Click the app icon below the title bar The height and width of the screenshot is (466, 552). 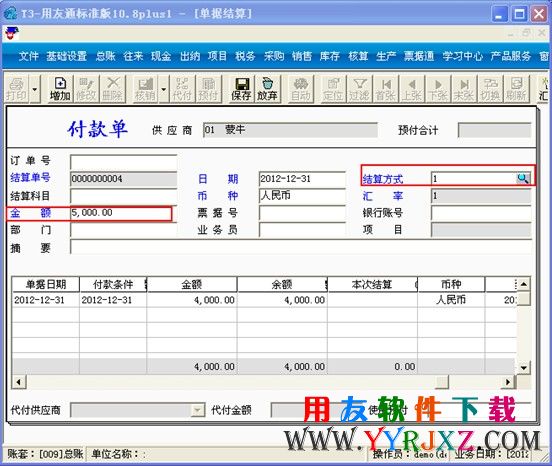[11, 33]
